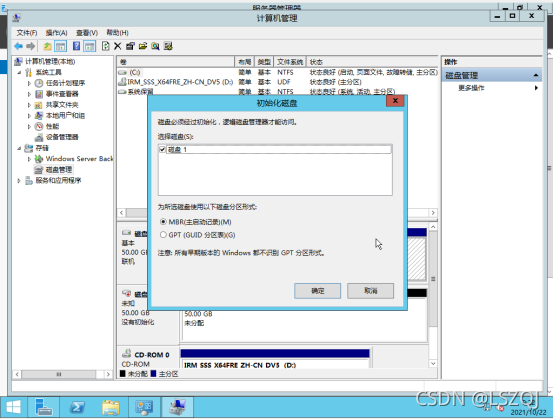Select the MBR(主启动记录) radio button
Image resolution: width=554 pixels, height=420 pixels.
(163, 222)
